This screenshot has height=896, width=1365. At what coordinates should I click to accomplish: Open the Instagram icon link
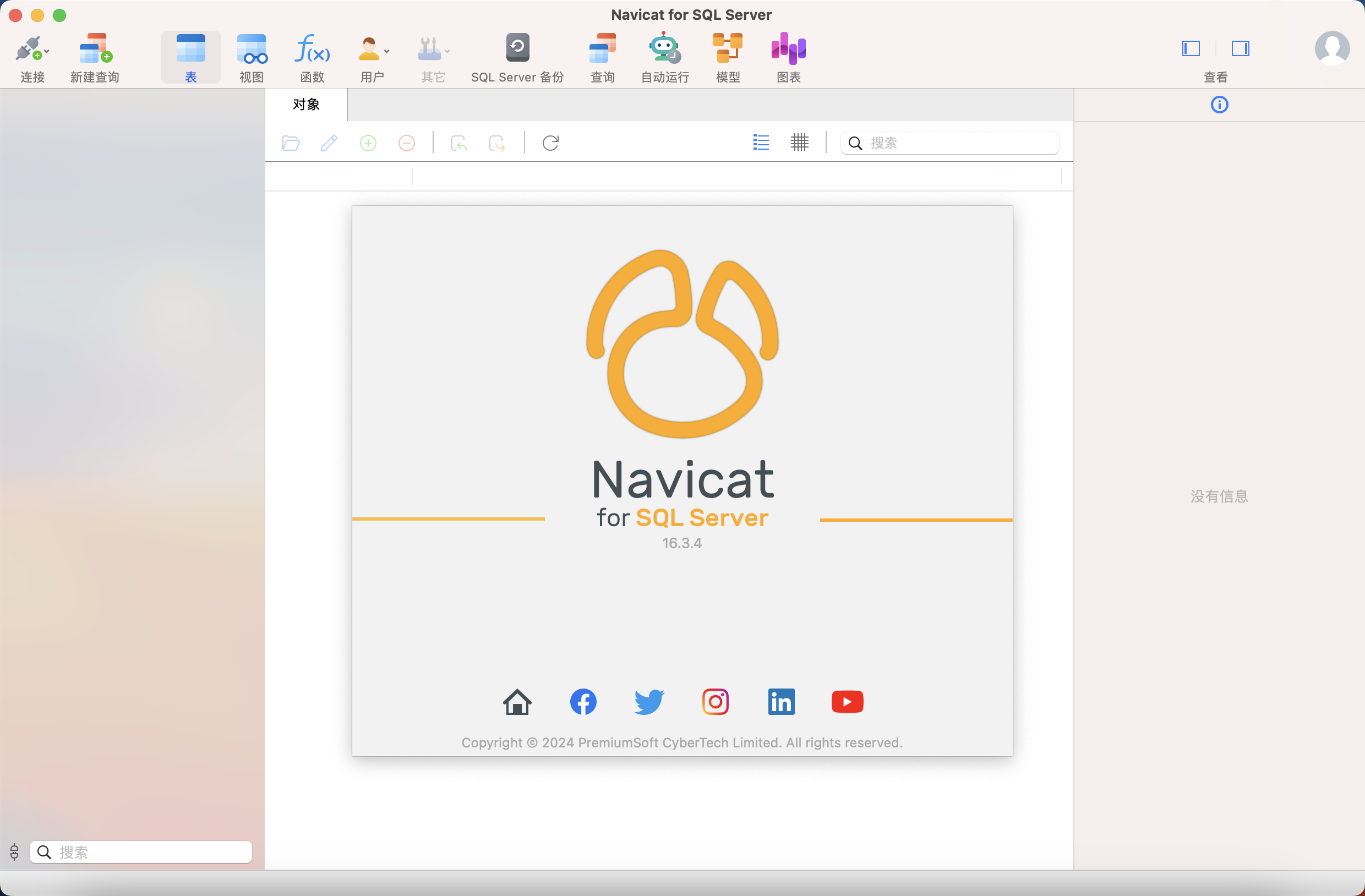coord(716,702)
